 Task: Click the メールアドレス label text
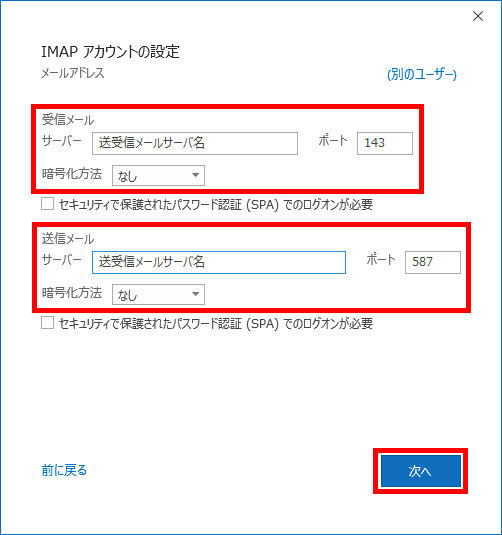point(73,73)
